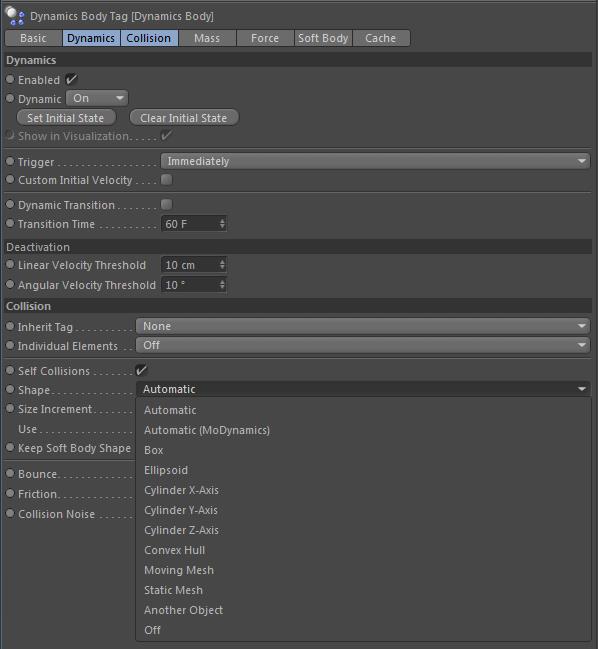Click keyframe dot beside Trigger
This screenshot has width=598, height=649.
pyautogui.click(x=10, y=161)
